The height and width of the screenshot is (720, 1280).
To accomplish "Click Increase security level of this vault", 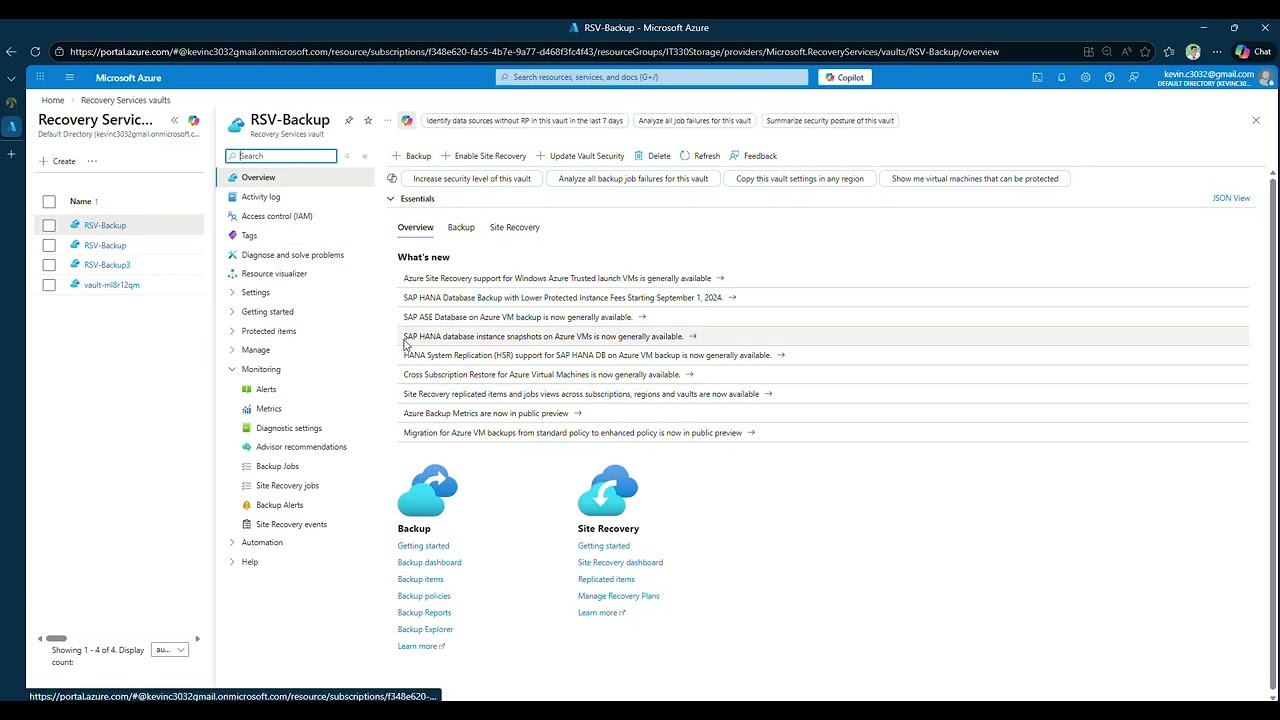I will pyautogui.click(x=472, y=179).
